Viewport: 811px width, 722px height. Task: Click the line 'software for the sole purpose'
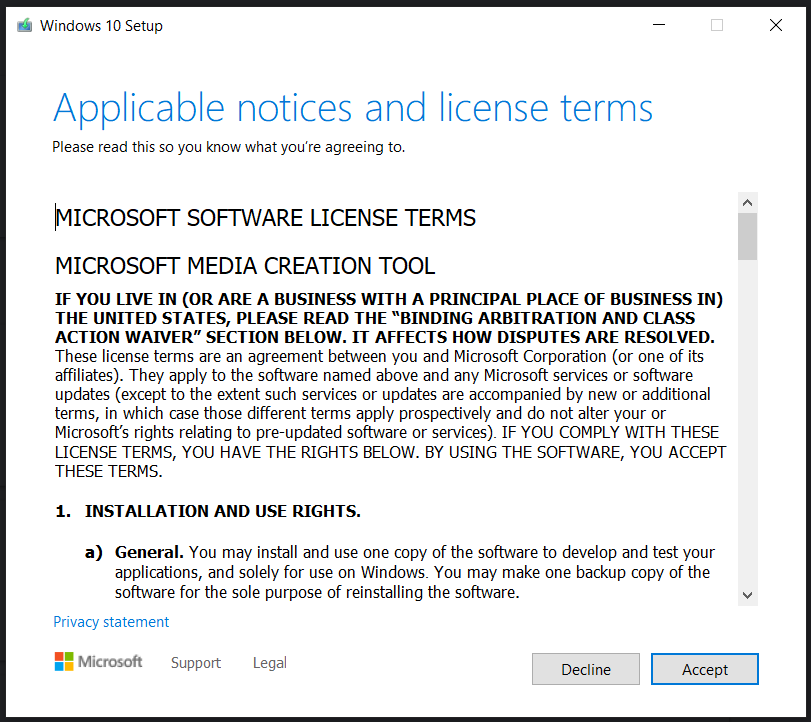pyautogui.click(x=317, y=592)
